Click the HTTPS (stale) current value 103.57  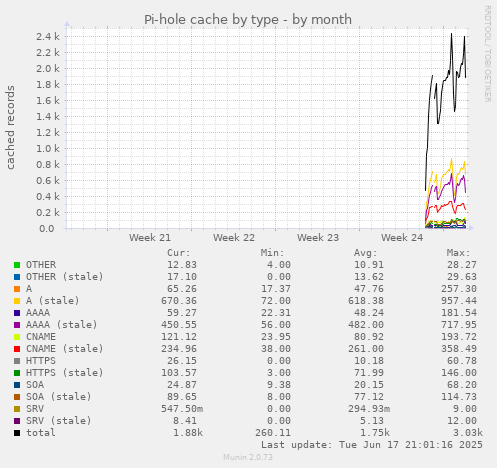coord(179,373)
